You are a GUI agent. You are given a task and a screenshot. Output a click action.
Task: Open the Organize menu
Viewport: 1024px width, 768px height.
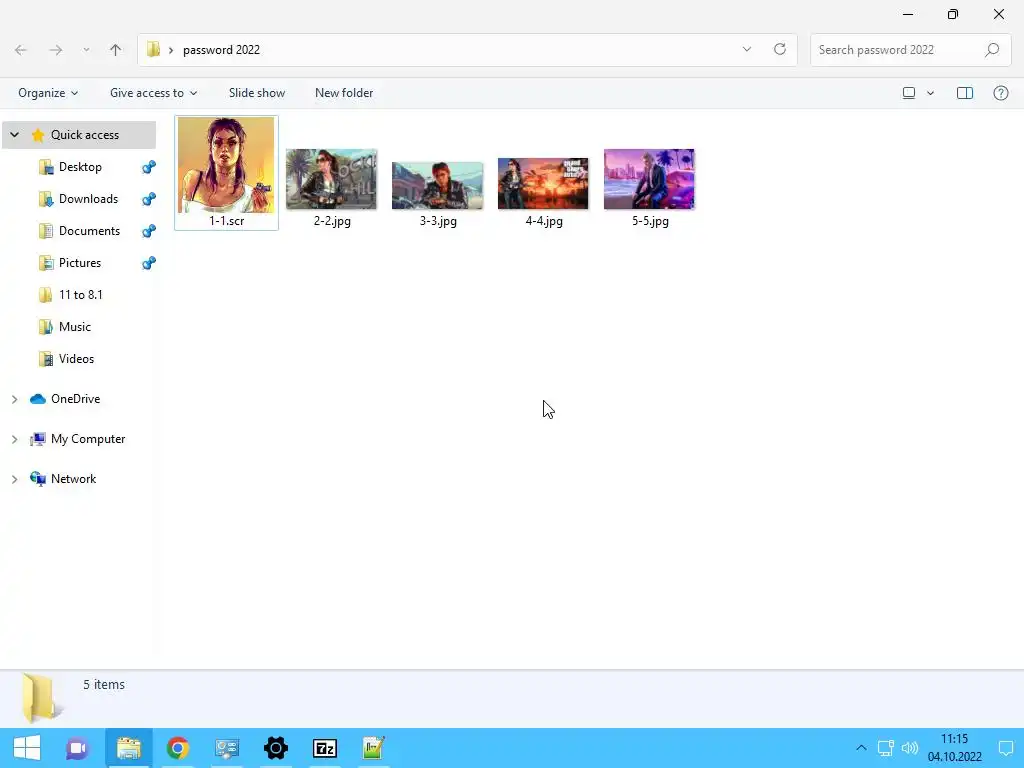[x=48, y=93]
